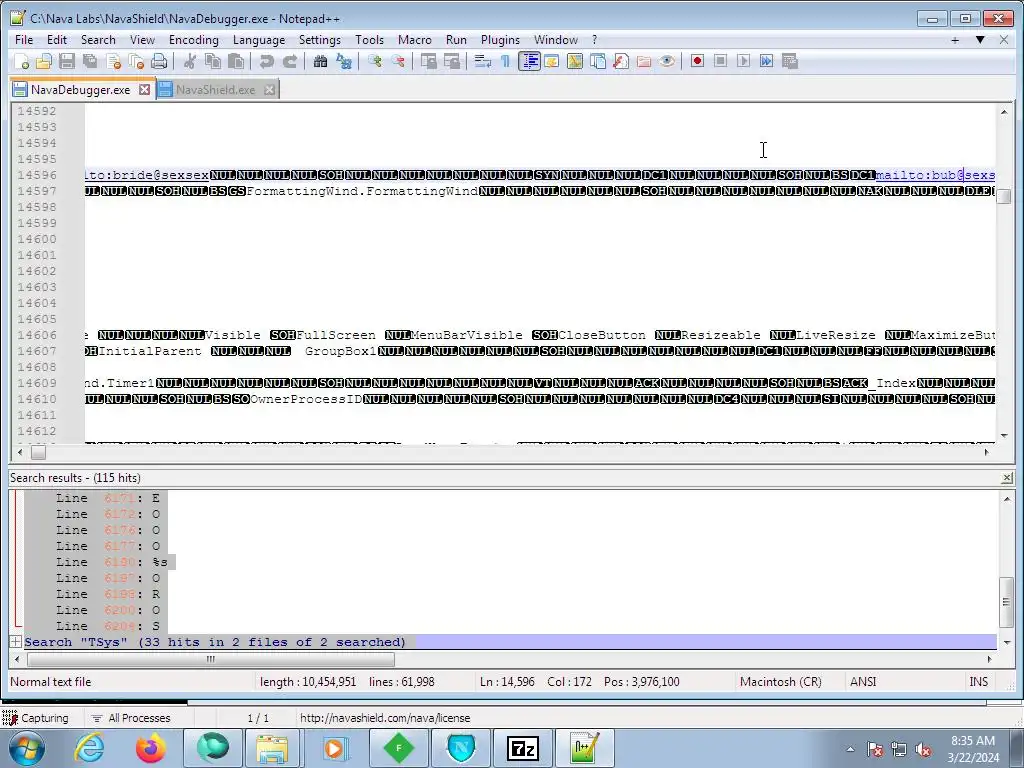
Task: Open the File menu
Action: coord(24,40)
